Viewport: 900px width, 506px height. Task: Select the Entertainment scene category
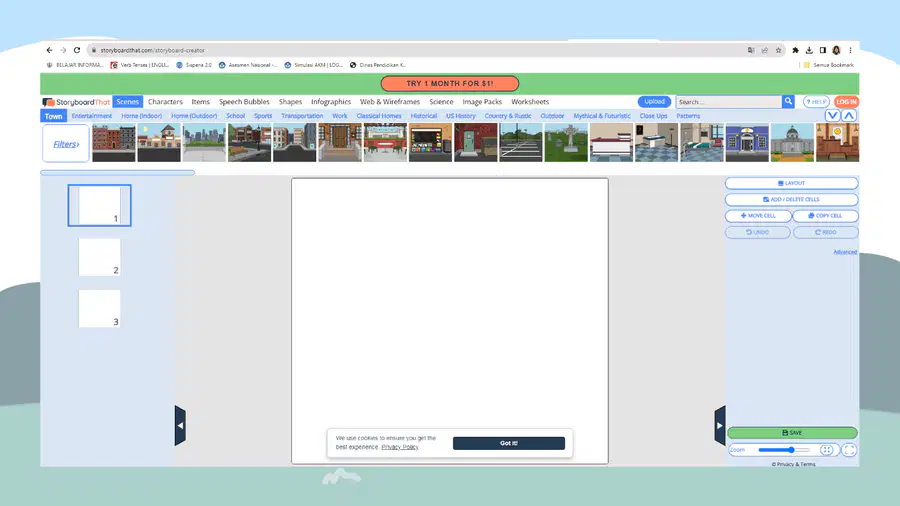point(92,116)
